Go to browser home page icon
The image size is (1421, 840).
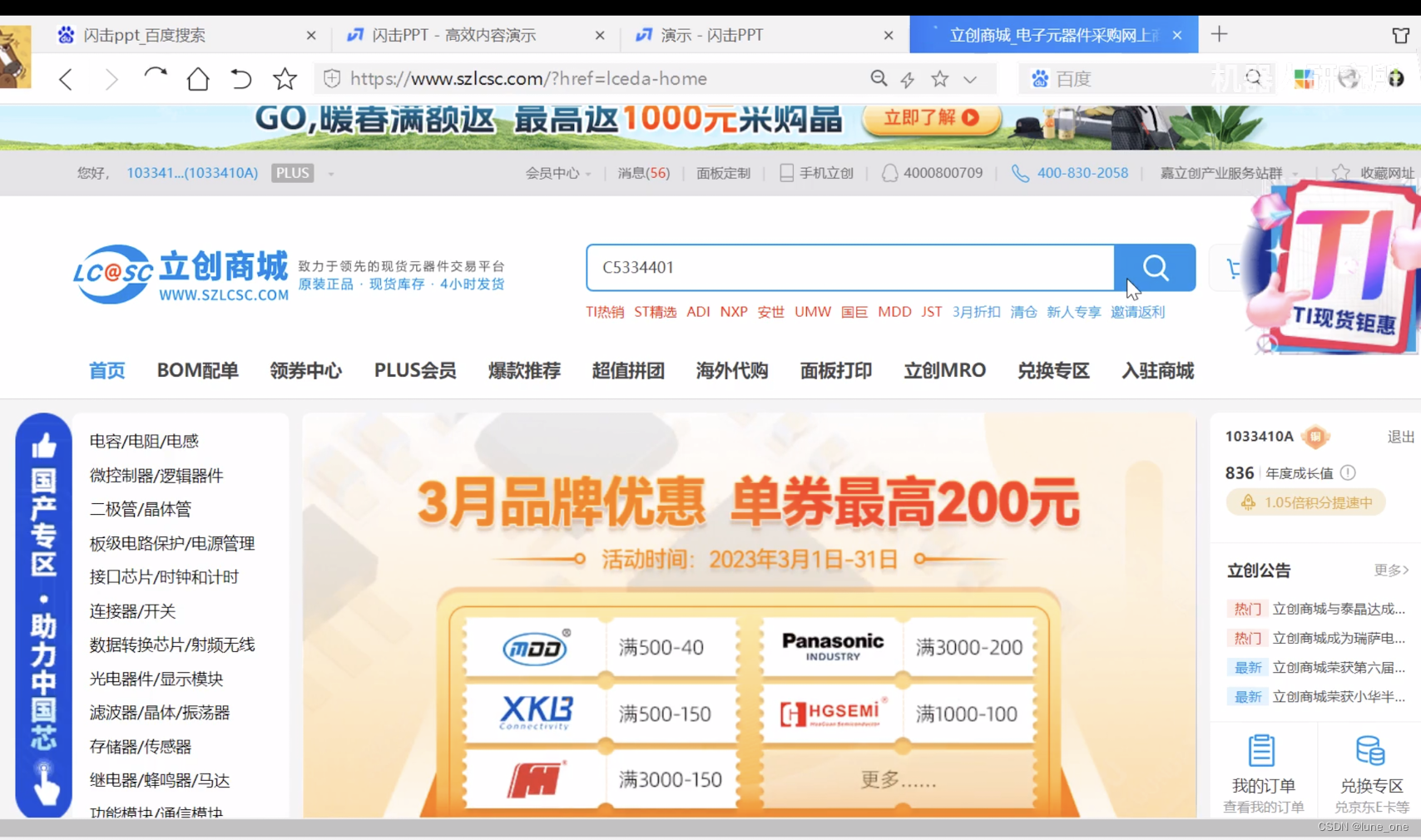pos(198,79)
